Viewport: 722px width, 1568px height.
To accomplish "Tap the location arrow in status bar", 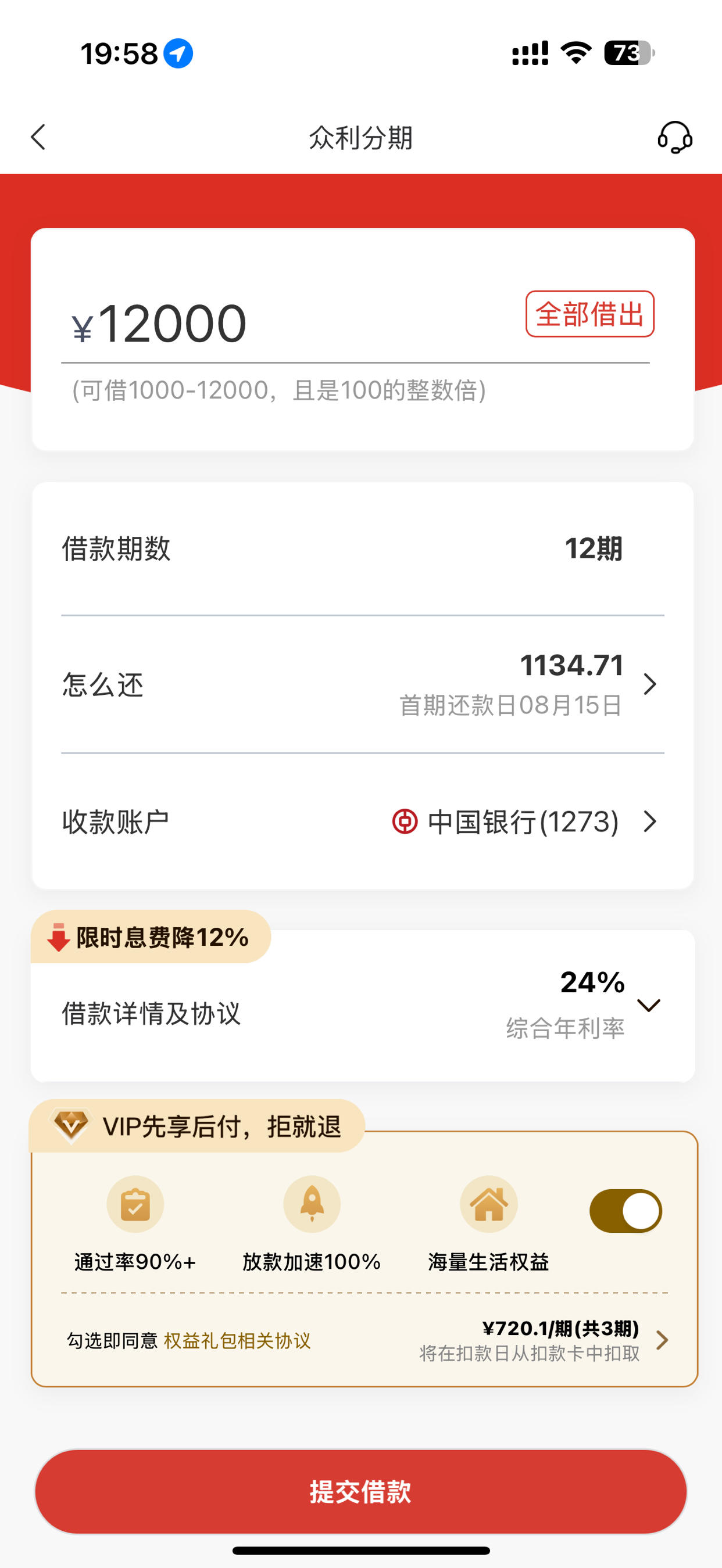I will [x=178, y=53].
